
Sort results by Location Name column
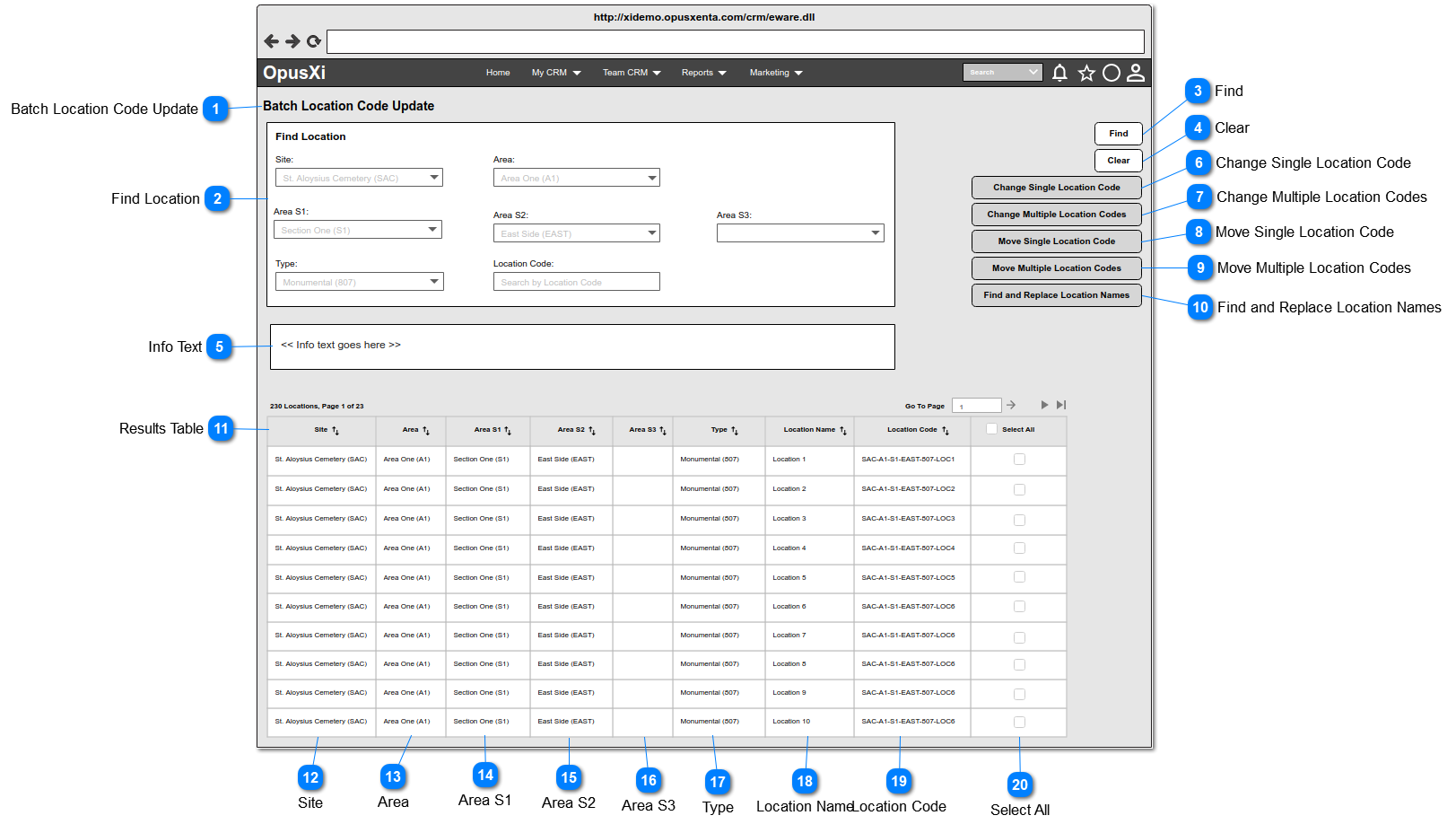click(x=843, y=431)
